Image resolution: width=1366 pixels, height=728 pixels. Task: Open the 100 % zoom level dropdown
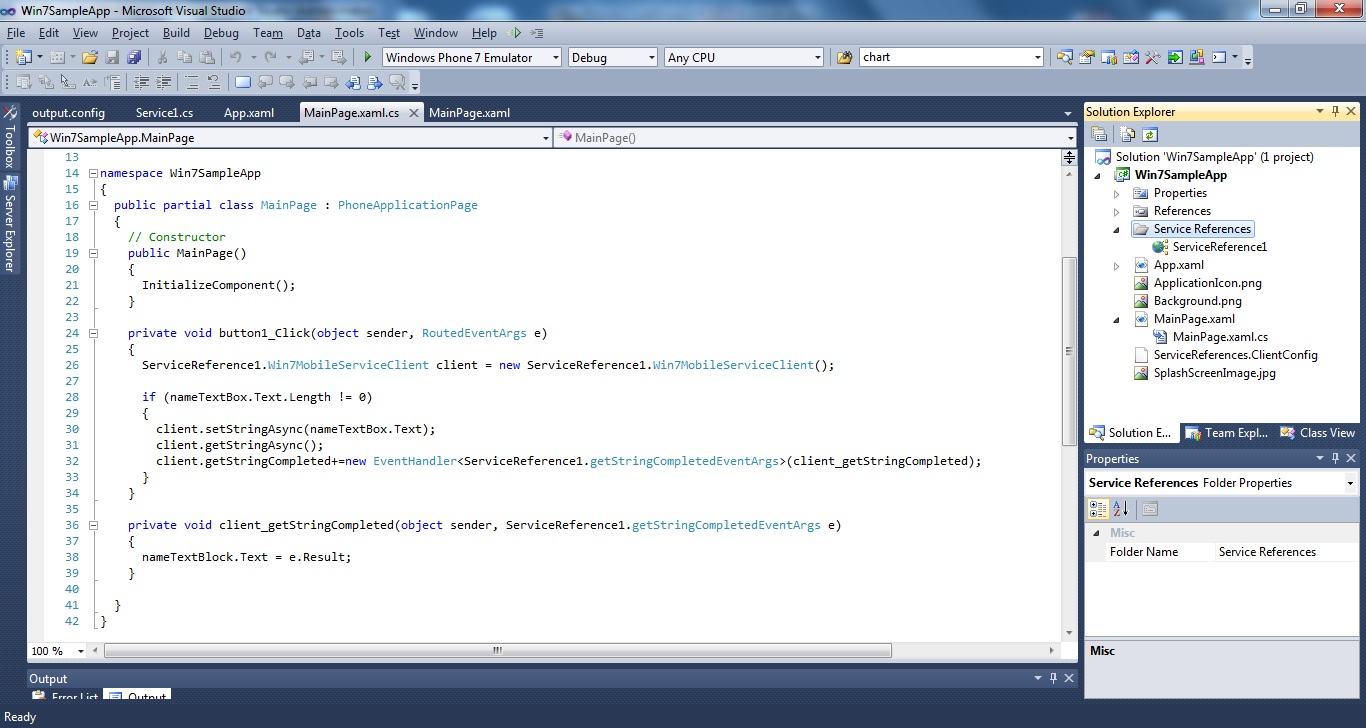point(82,651)
